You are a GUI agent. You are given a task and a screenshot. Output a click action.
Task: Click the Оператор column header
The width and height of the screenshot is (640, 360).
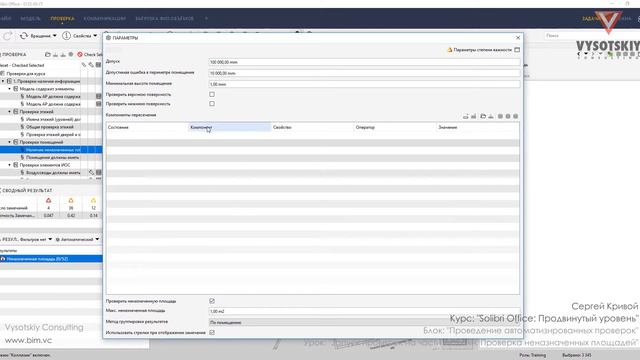click(395, 127)
